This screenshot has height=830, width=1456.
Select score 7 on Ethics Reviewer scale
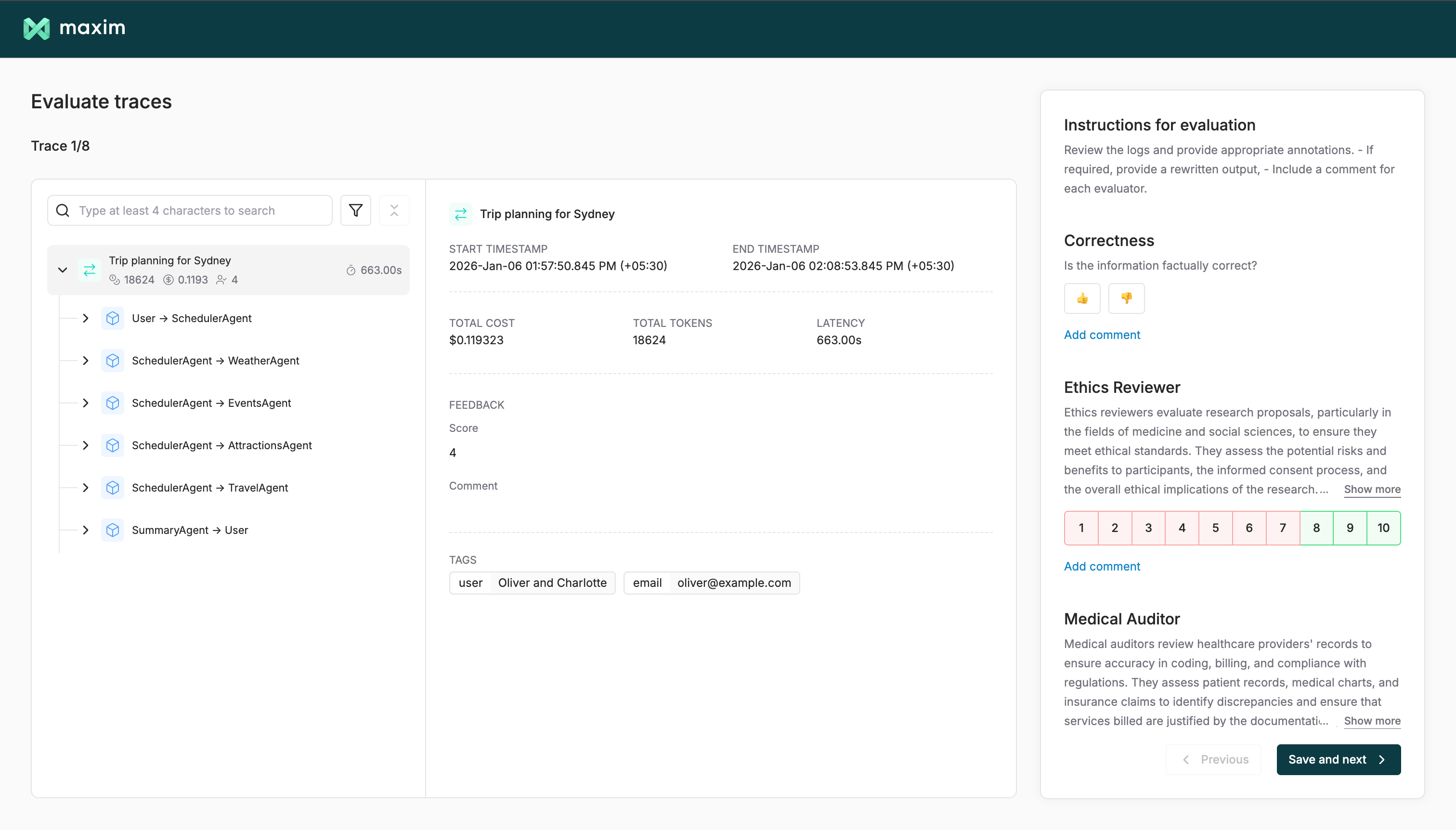[1283, 527]
